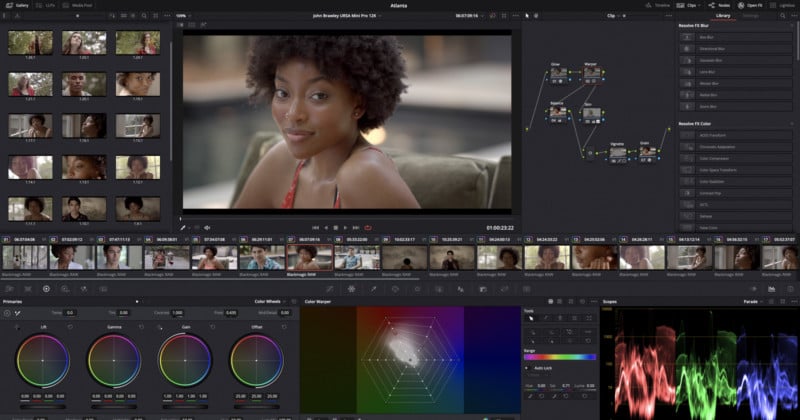Switch to the Settings tab
This screenshot has height=420, width=800.
coord(751,16)
